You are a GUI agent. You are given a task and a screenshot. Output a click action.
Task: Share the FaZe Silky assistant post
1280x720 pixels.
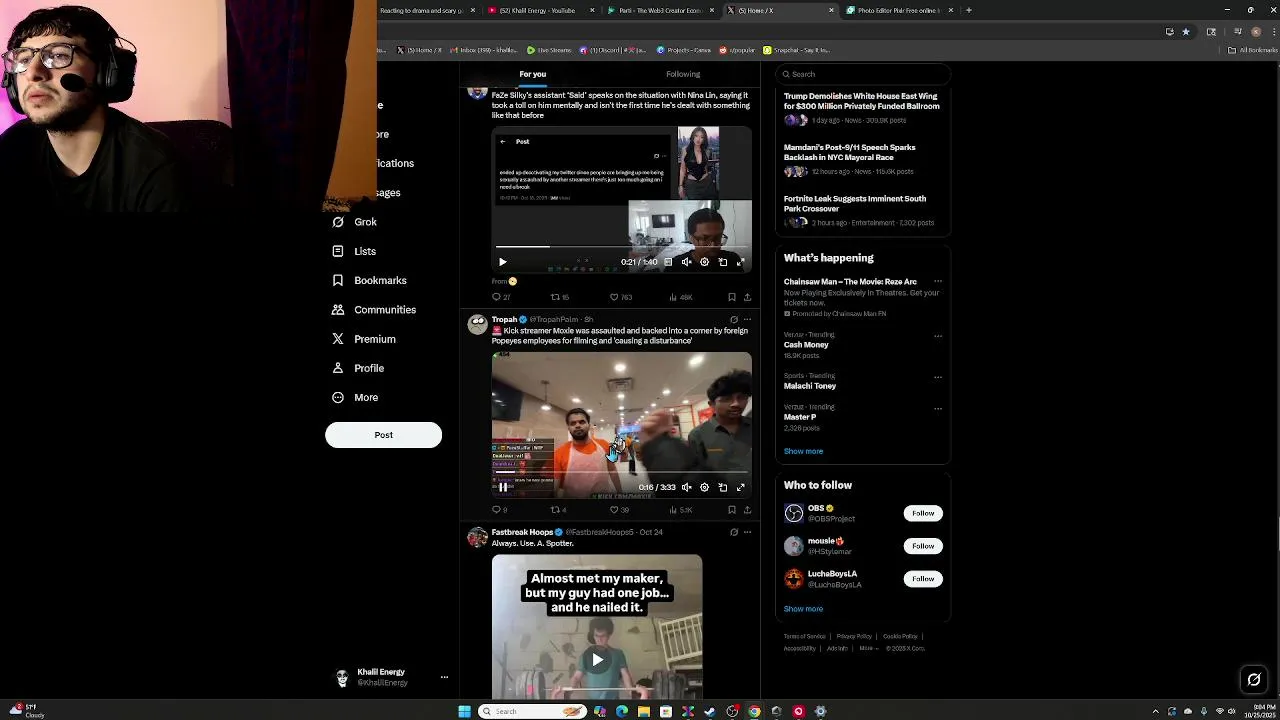[747, 297]
